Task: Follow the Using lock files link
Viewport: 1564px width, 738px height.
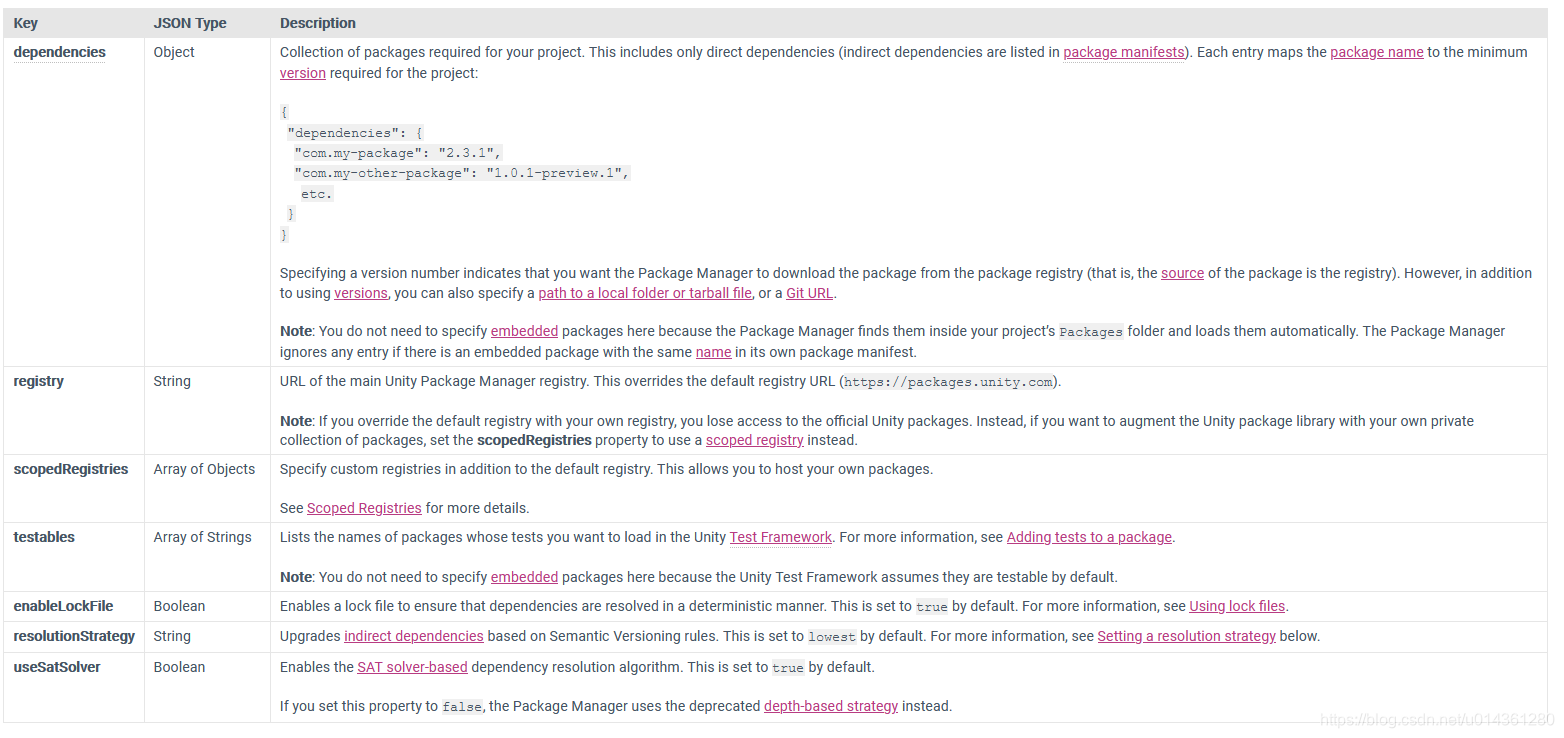Action: [1237, 606]
